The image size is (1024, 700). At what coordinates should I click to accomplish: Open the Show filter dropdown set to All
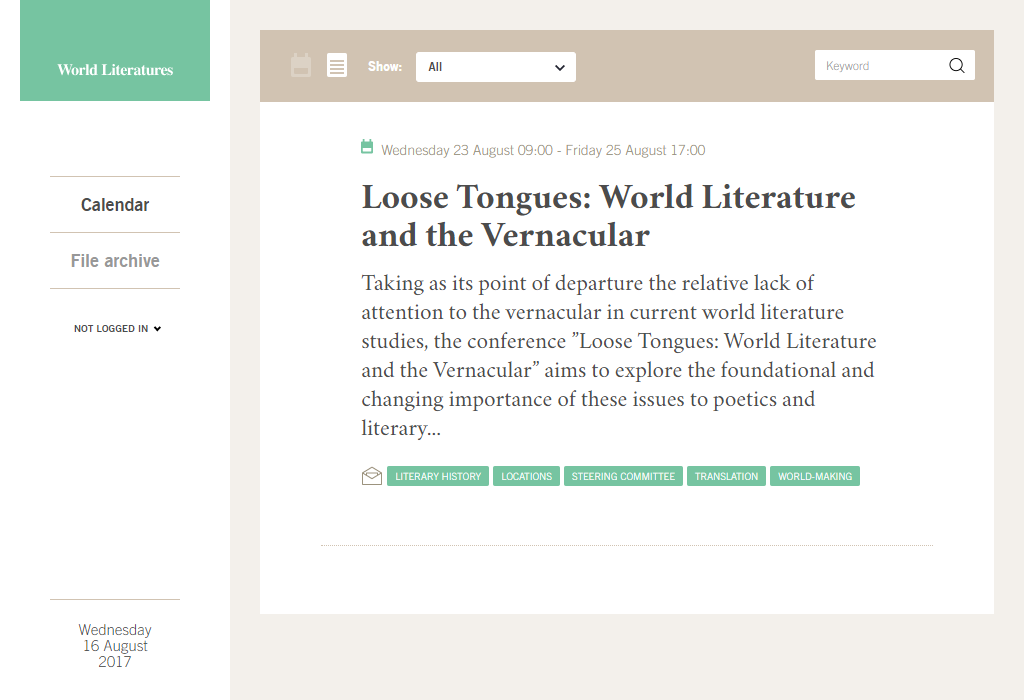(496, 67)
